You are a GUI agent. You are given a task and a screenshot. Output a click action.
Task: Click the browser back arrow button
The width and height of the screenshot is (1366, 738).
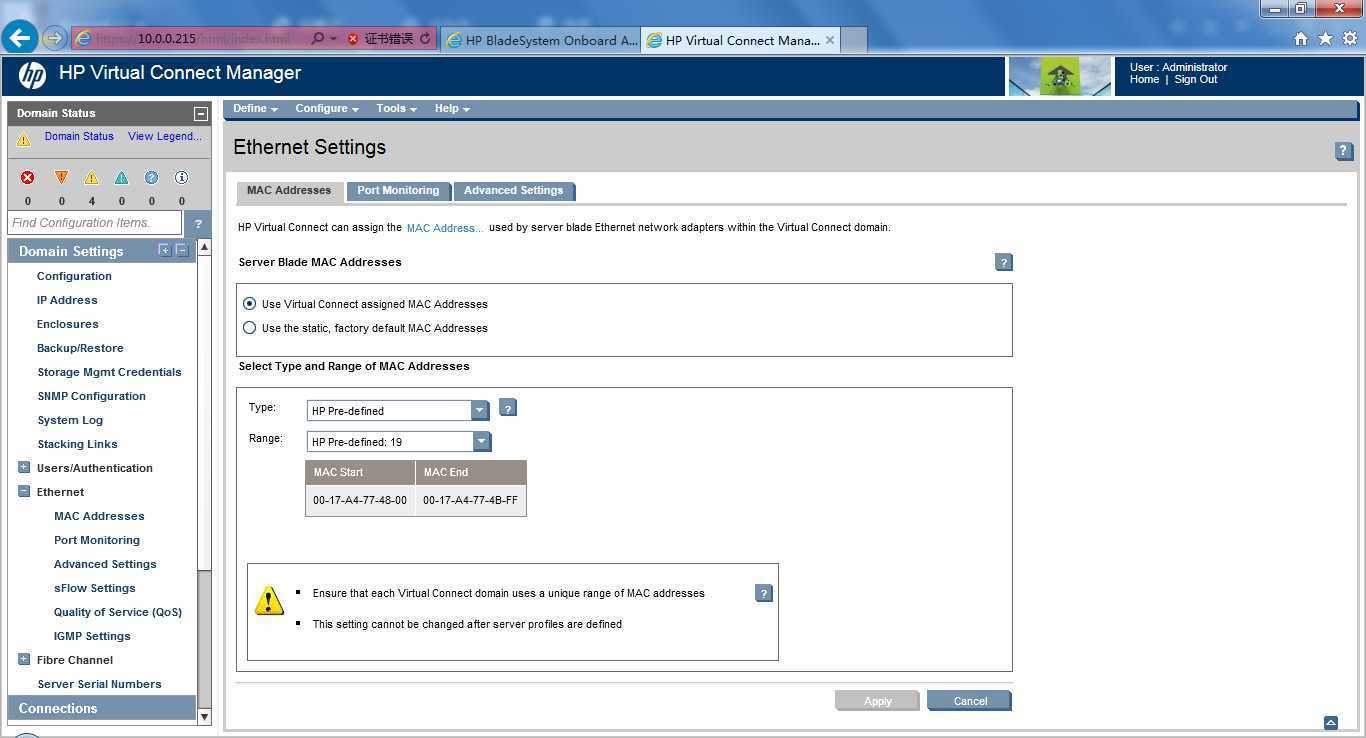[x=20, y=39]
